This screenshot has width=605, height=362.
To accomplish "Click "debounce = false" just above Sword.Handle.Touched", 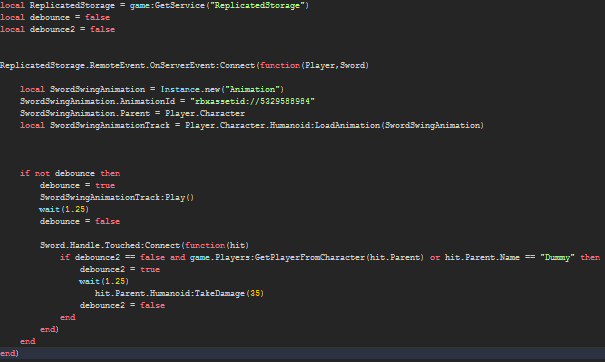I will [80, 221].
